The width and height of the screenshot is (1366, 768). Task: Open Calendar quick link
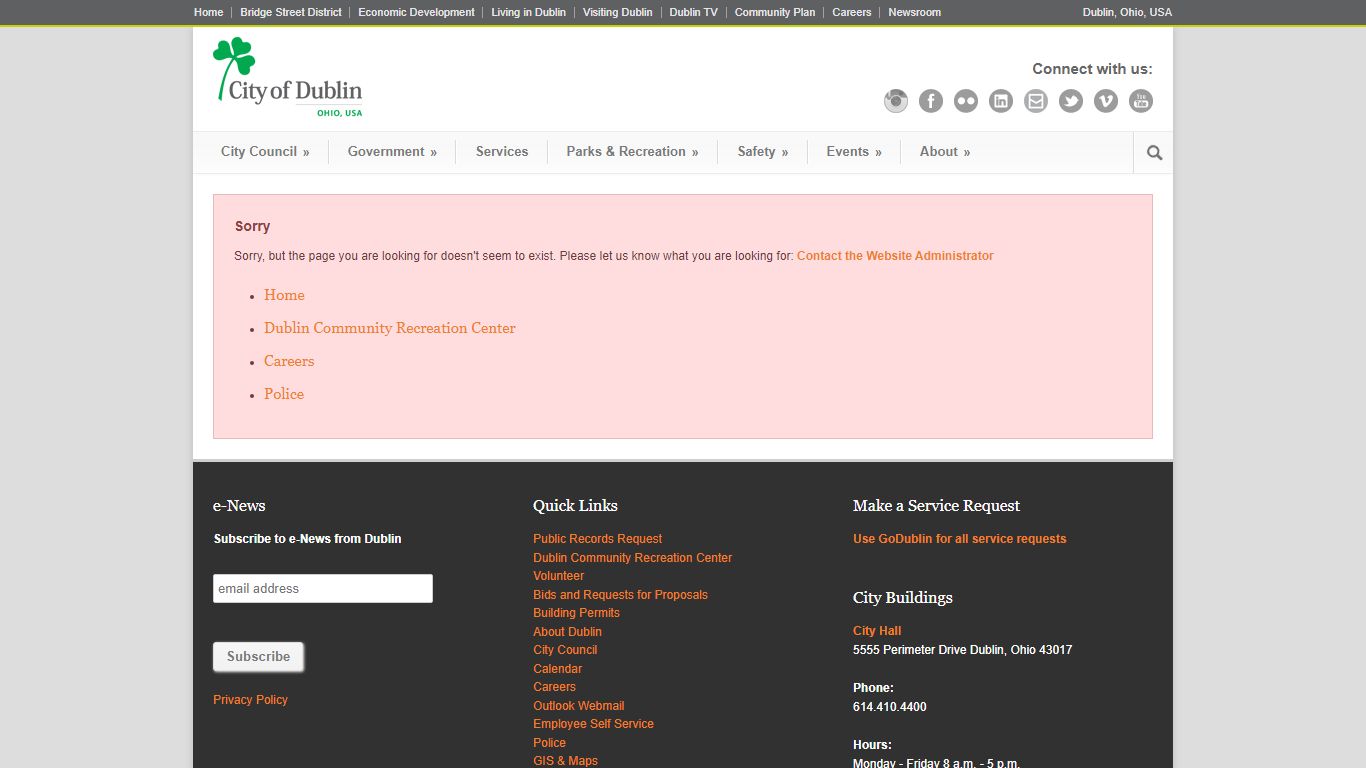click(x=557, y=669)
